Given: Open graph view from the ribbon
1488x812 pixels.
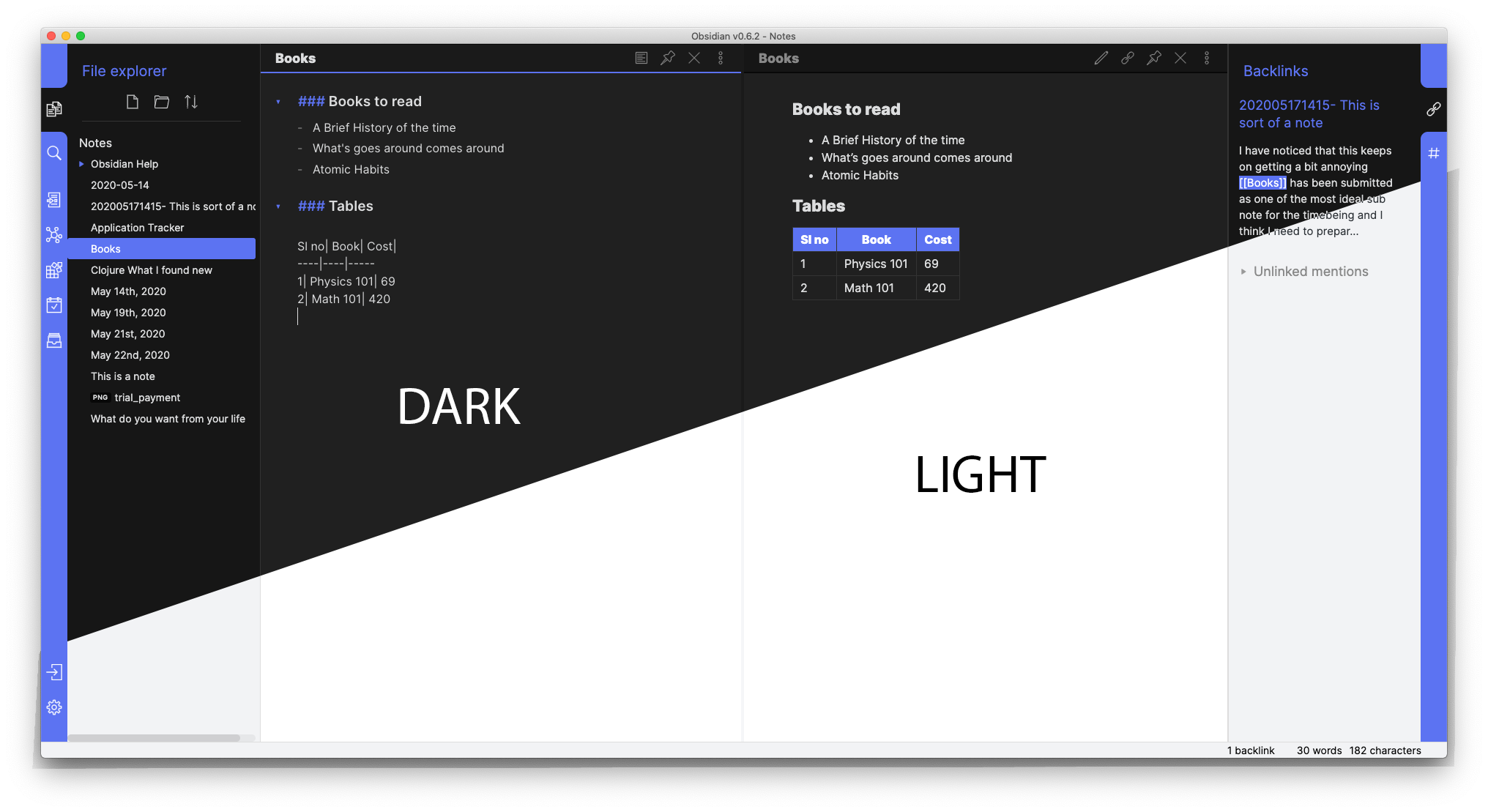Looking at the screenshot, I should [x=54, y=235].
